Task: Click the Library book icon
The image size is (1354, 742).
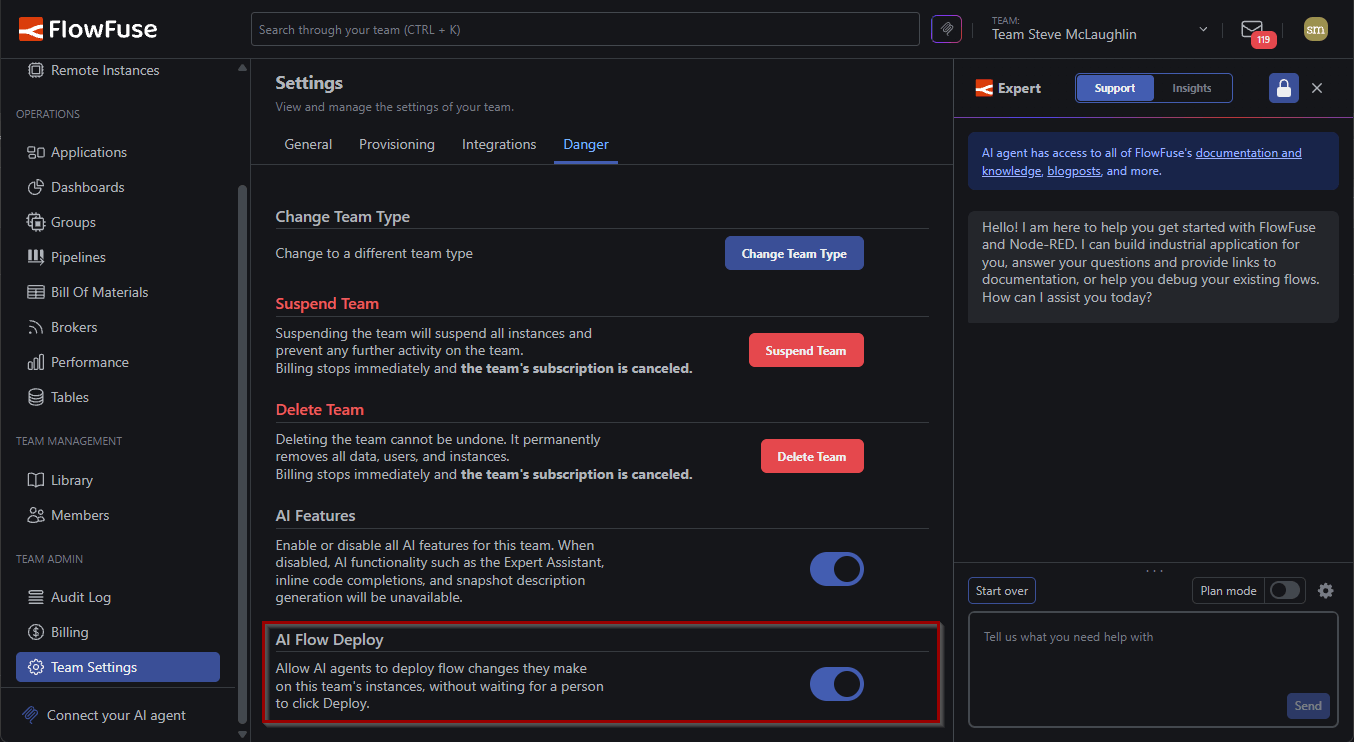Action: tap(36, 480)
